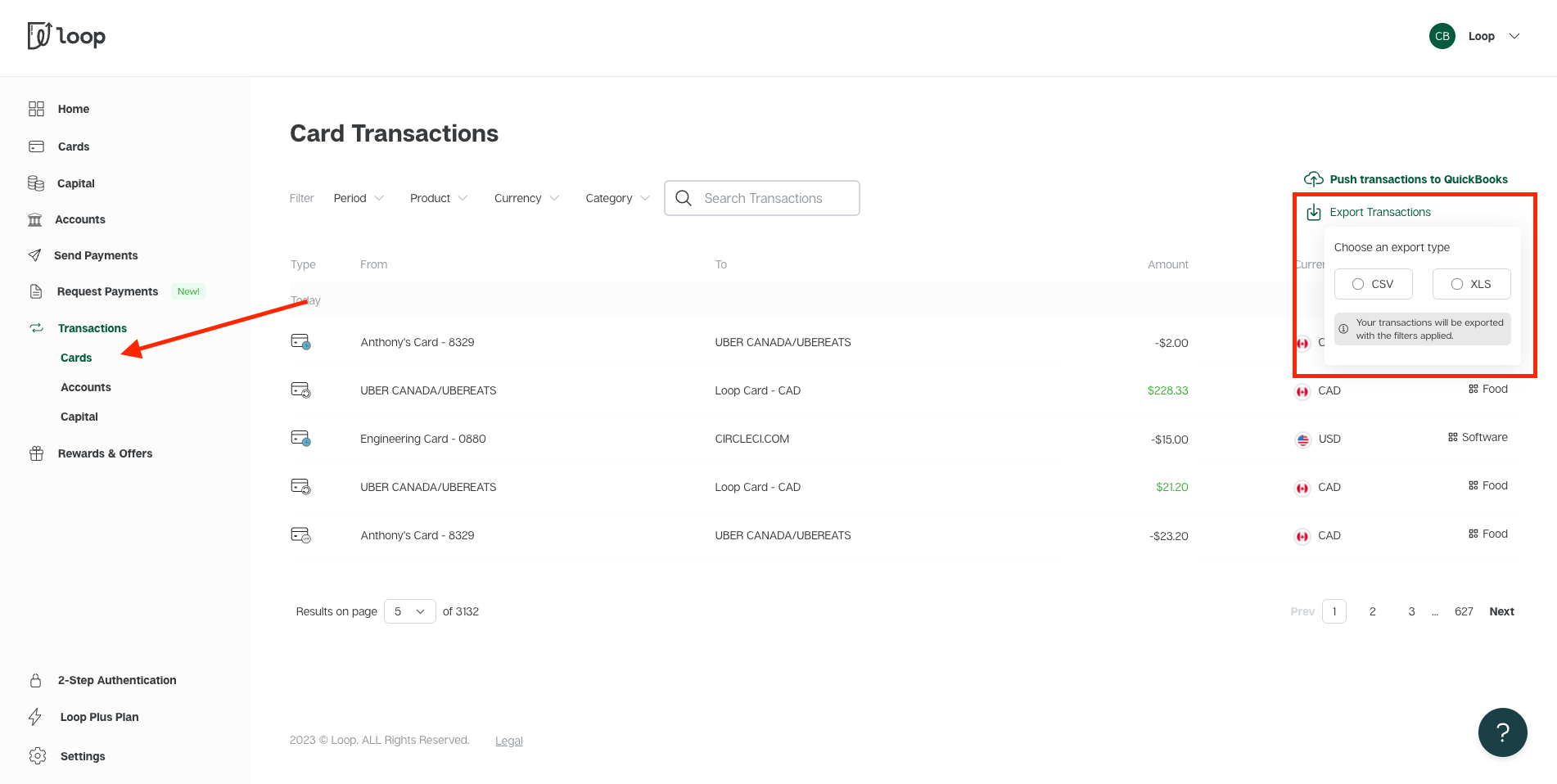1557x784 pixels.
Task: Open the Period filter dropdown
Action: 359,197
